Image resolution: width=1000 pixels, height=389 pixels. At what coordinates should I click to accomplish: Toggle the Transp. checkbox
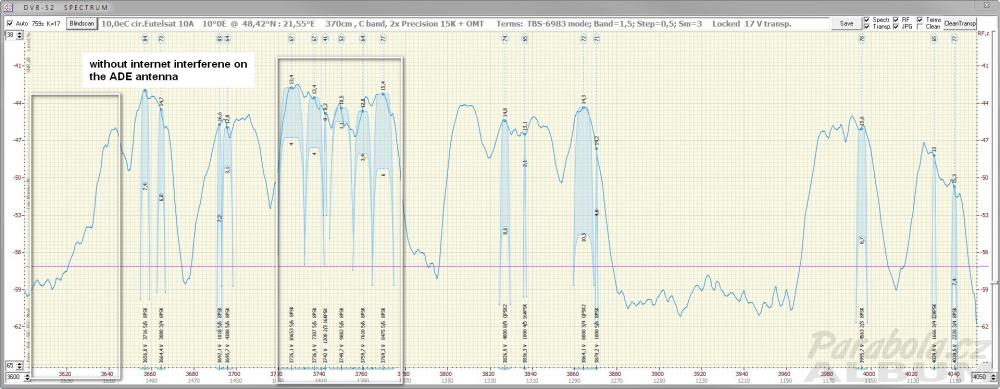click(867, 27)
